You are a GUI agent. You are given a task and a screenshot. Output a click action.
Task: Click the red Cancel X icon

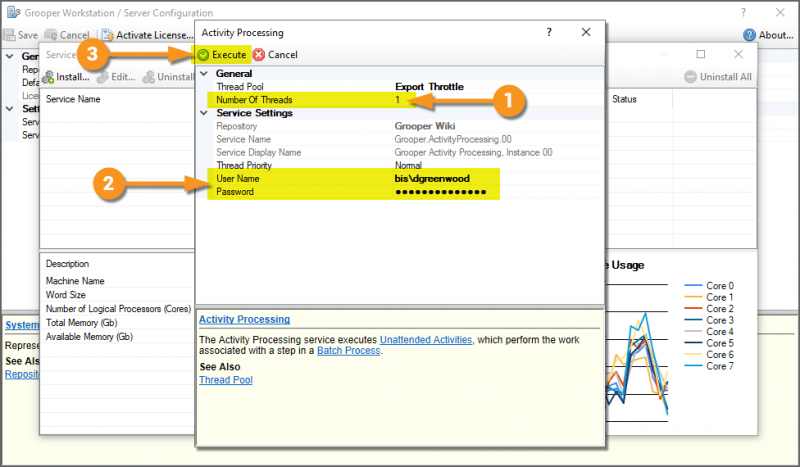pos(259,55)
